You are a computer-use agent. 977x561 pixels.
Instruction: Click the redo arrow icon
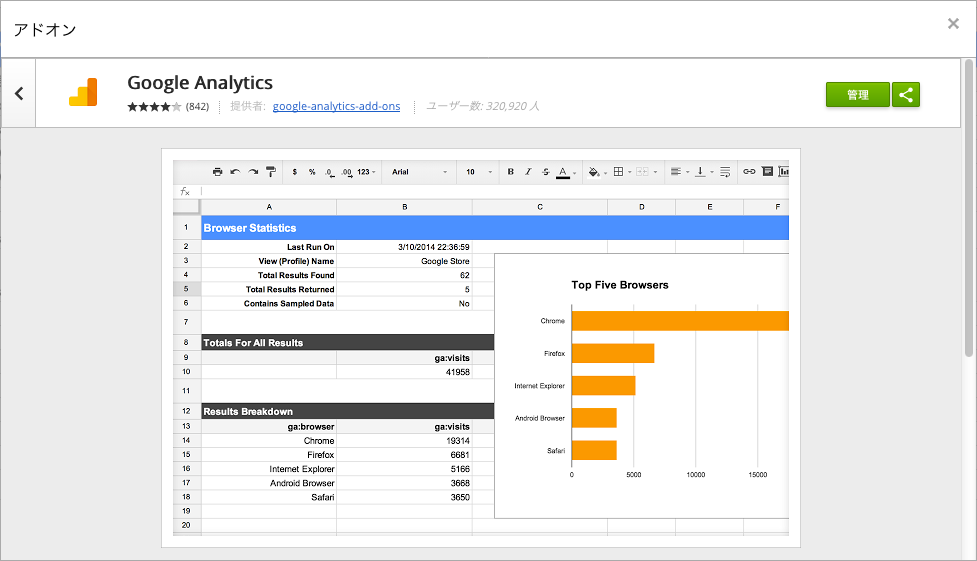coord(253,171)
